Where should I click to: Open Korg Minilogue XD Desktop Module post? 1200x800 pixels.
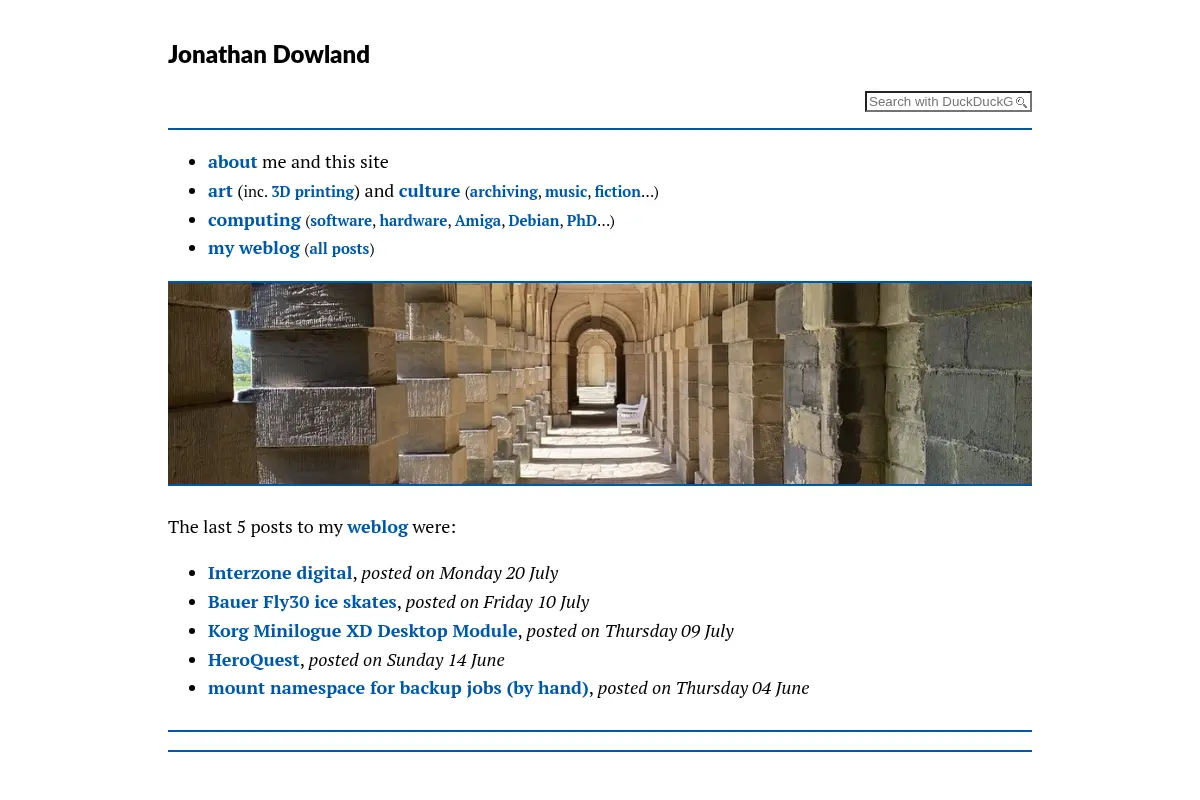(363, 631)
